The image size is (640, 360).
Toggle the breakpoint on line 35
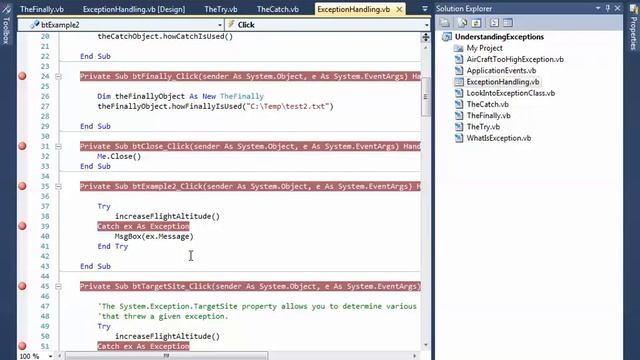[x=22, y=186]
